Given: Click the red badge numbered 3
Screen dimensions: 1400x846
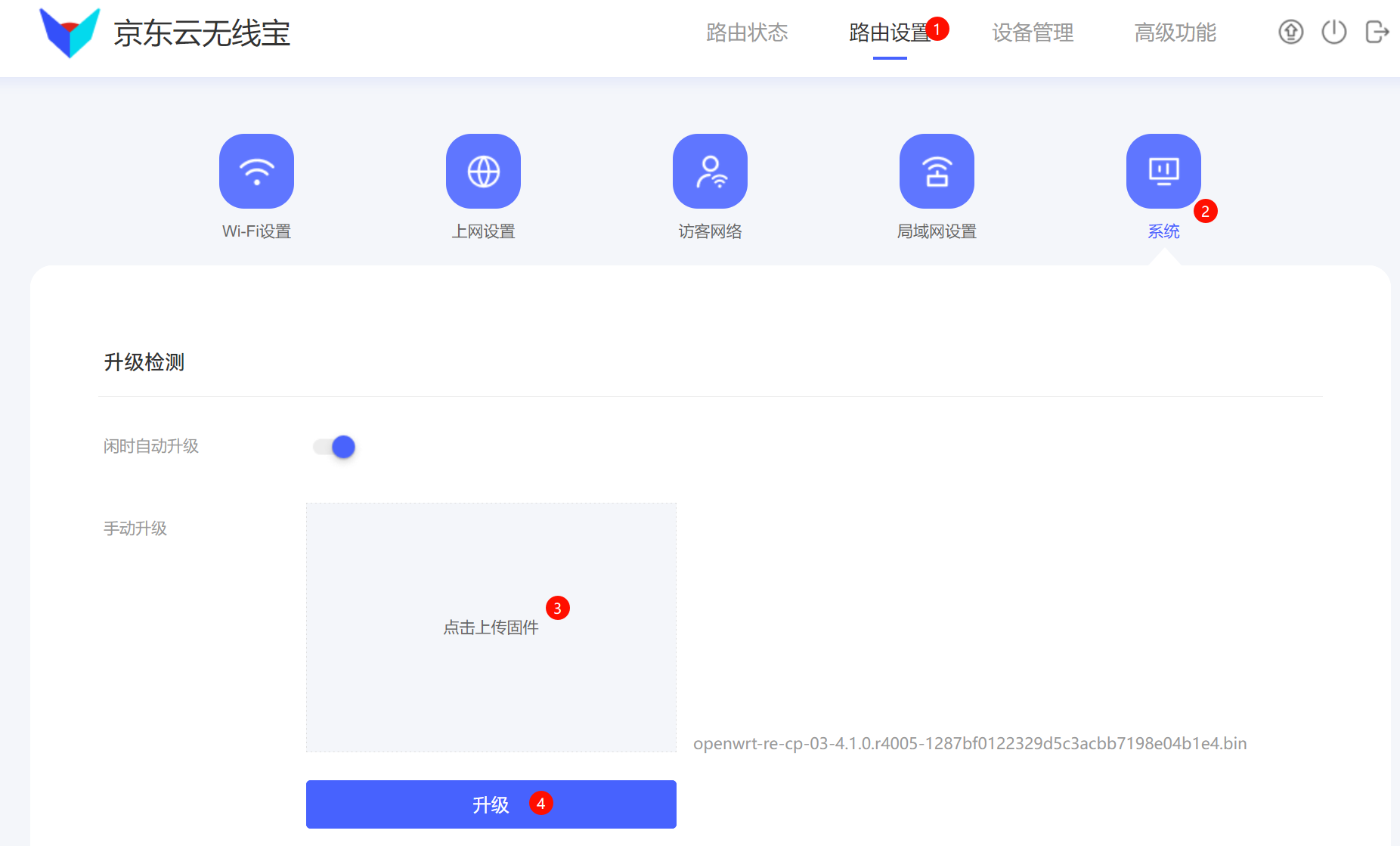Looking at the screenshot, I should coord(558,608).
